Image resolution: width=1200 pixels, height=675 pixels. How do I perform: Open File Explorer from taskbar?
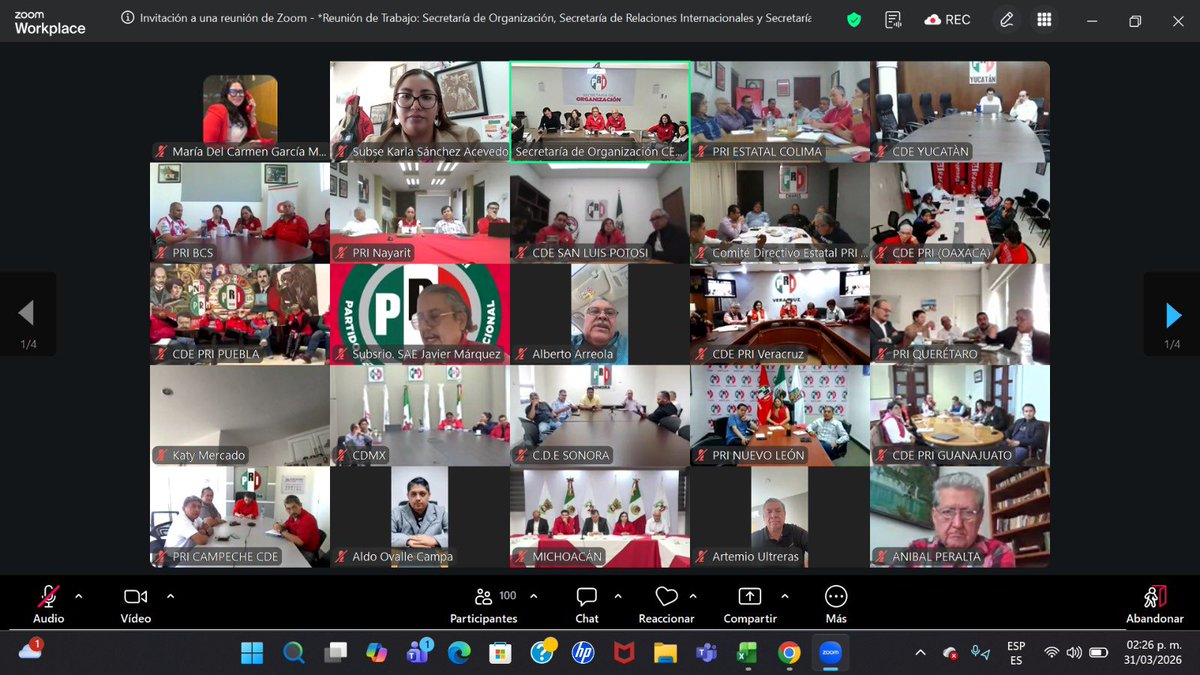point(665,653)
